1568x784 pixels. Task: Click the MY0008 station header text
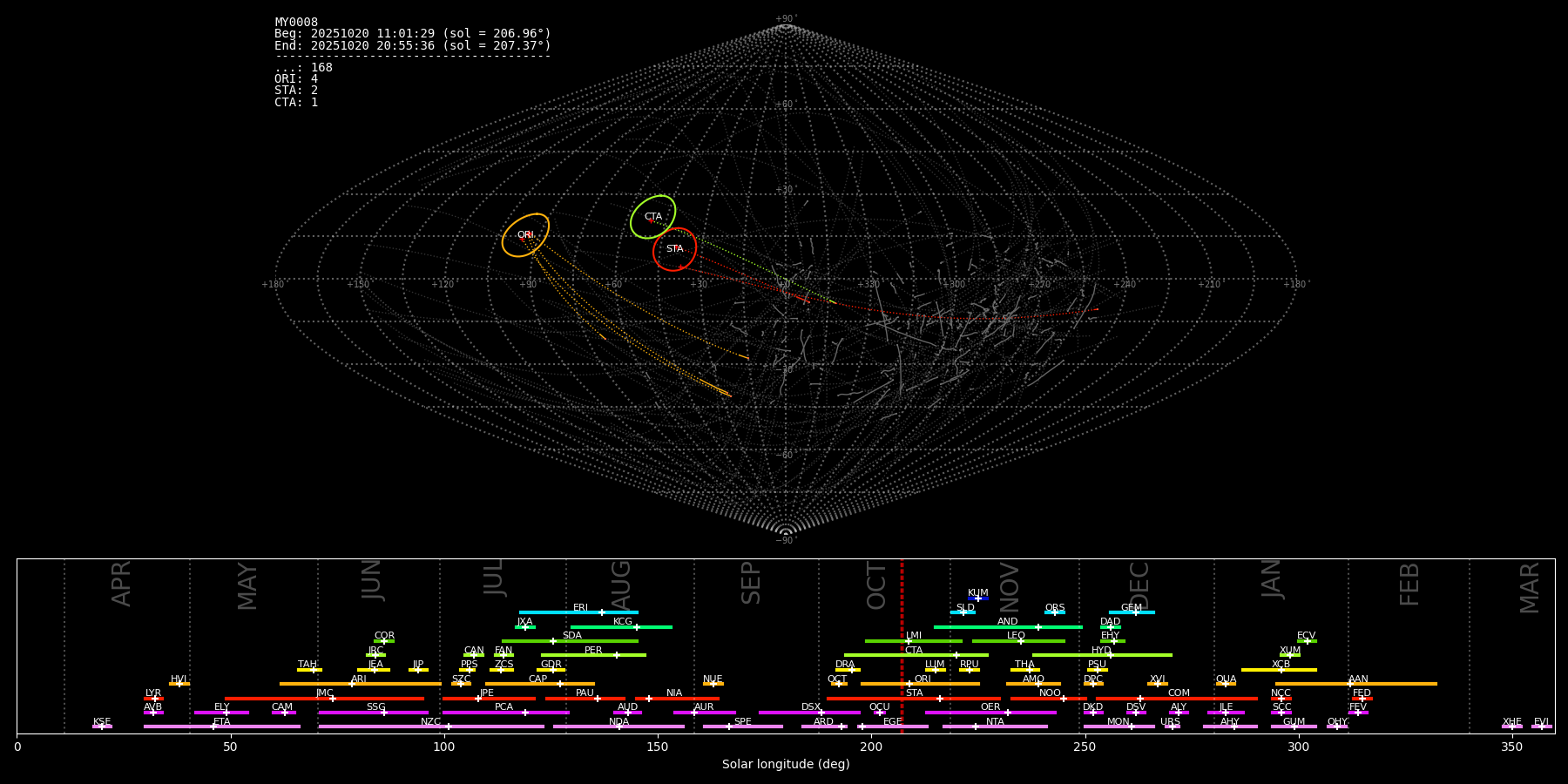(x=296, y=23)
